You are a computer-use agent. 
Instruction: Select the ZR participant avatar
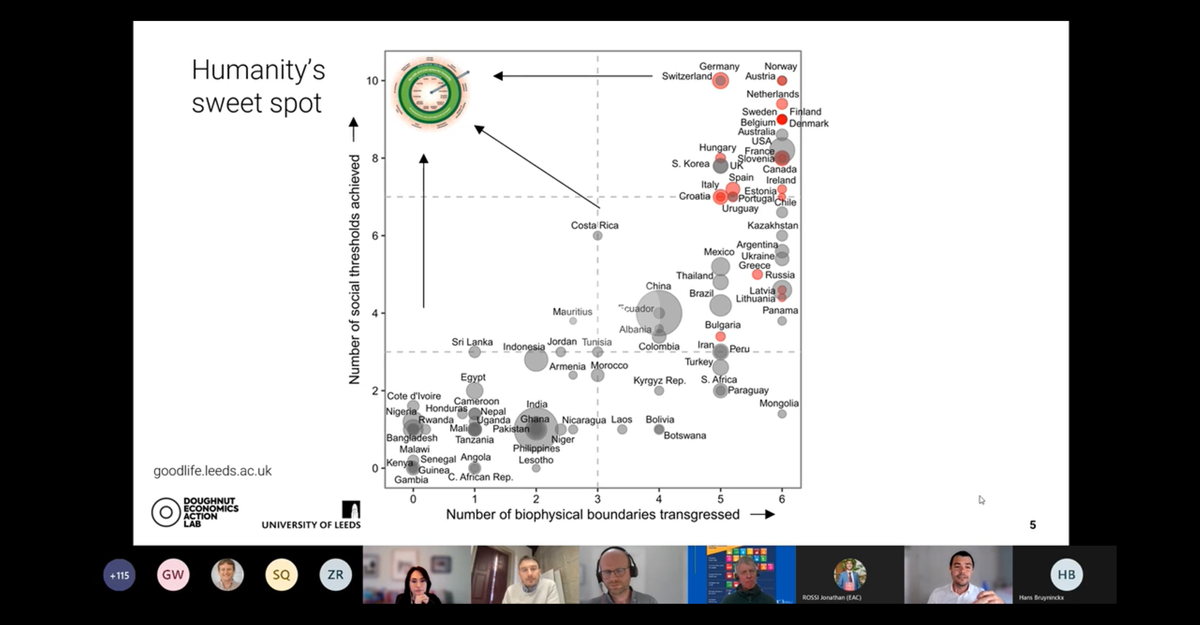coord(335,575)
